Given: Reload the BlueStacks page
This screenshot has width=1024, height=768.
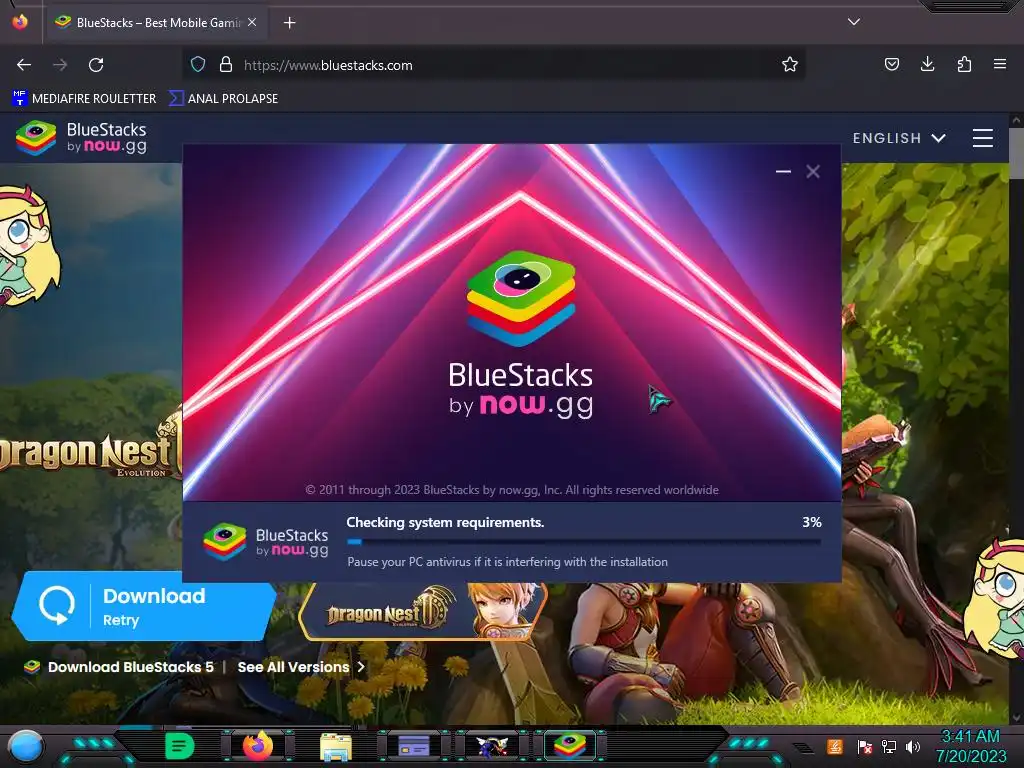Looking at the screenshot, I should pos(96,65).
